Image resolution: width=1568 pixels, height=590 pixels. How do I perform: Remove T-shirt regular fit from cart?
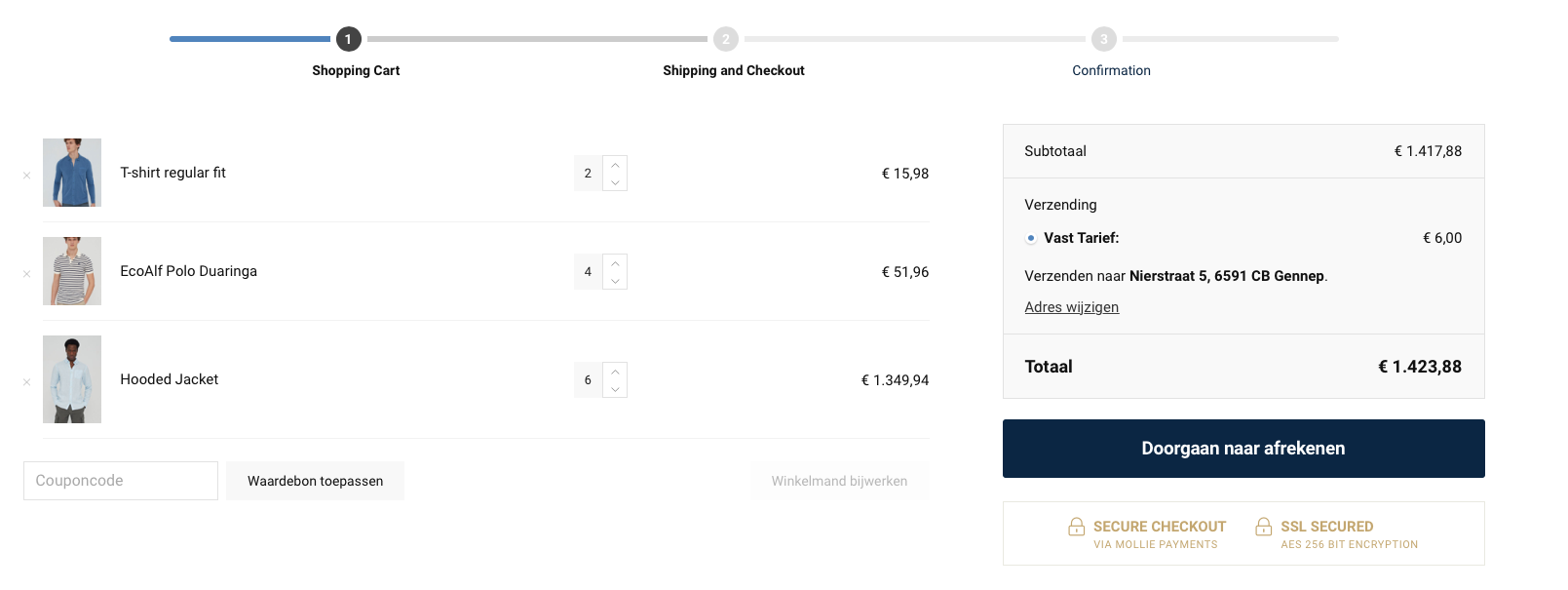tap(27, 176)
